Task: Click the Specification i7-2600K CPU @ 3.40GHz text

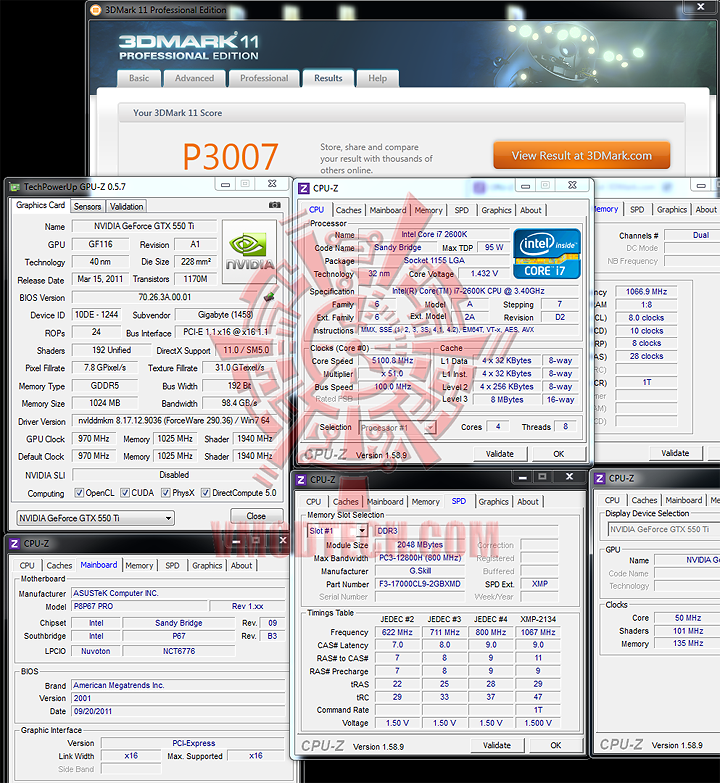Action: [468, 291]
